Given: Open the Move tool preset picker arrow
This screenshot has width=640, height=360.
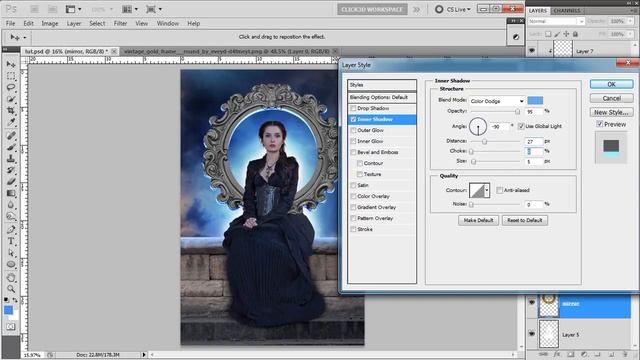Looking at the screenshot, I should tap(25, 38).
